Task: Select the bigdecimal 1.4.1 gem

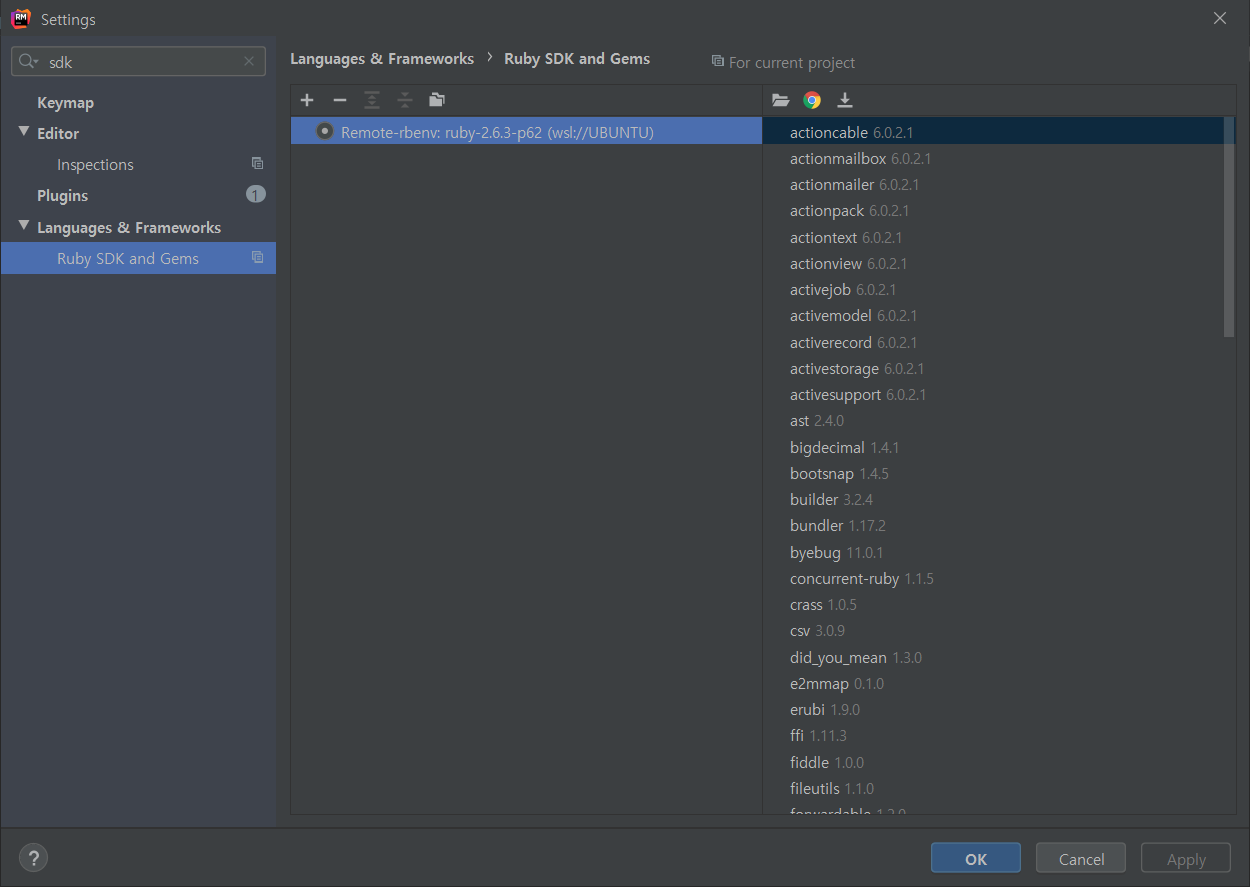Action: coord(999,447)
